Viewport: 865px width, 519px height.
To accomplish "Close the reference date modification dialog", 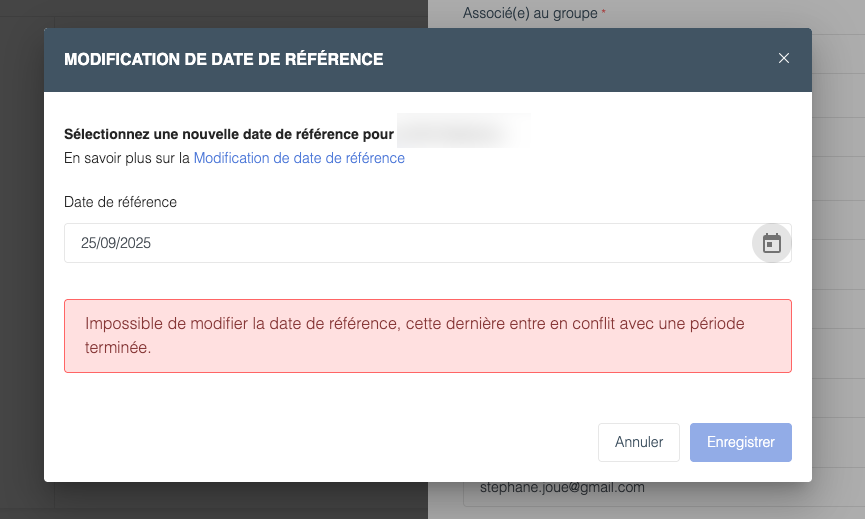I will pyautogui.click(x=784, y=59).
